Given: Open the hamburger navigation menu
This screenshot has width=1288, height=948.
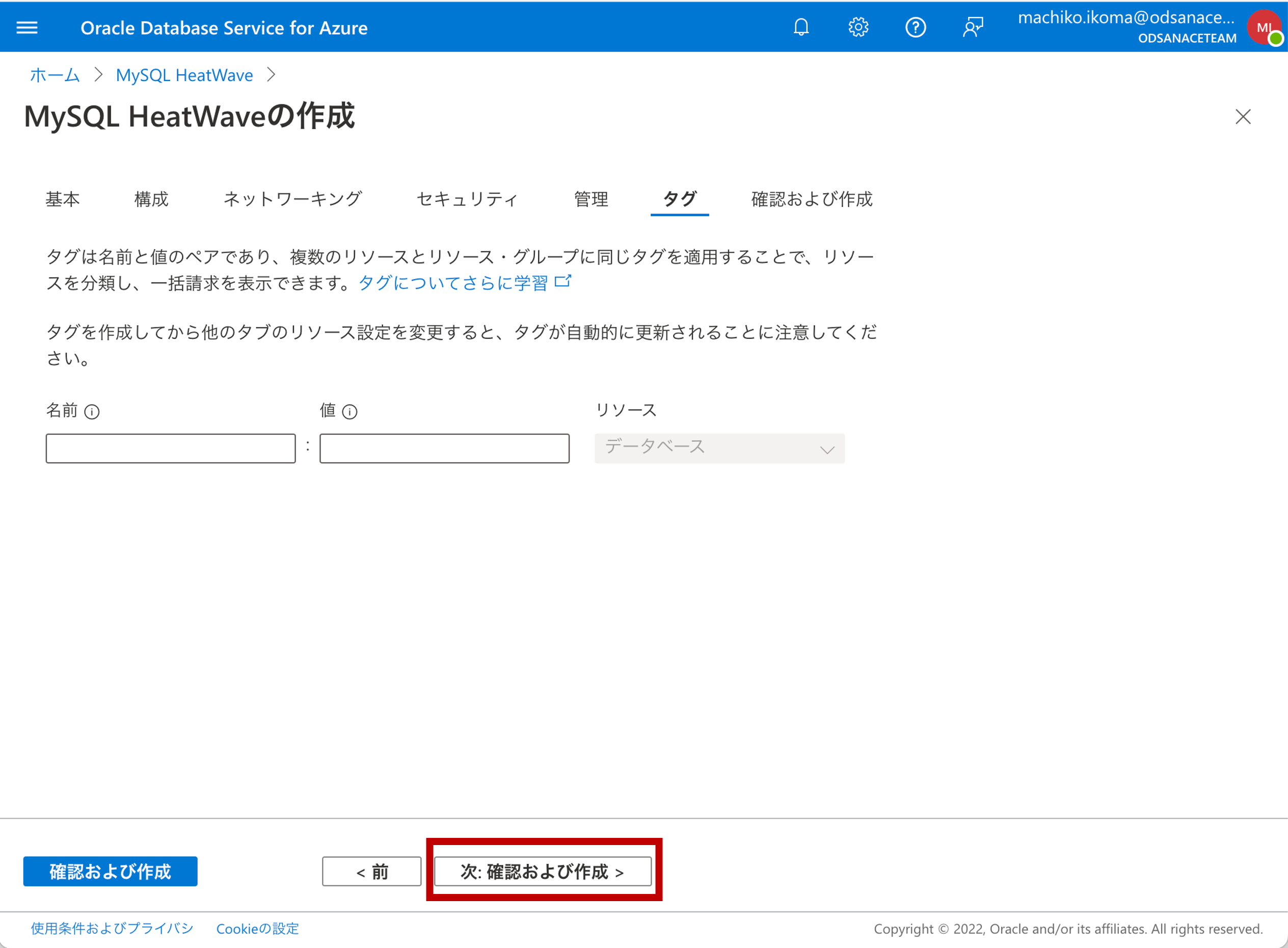Looking at the screenshot, I should click(27, 28).
